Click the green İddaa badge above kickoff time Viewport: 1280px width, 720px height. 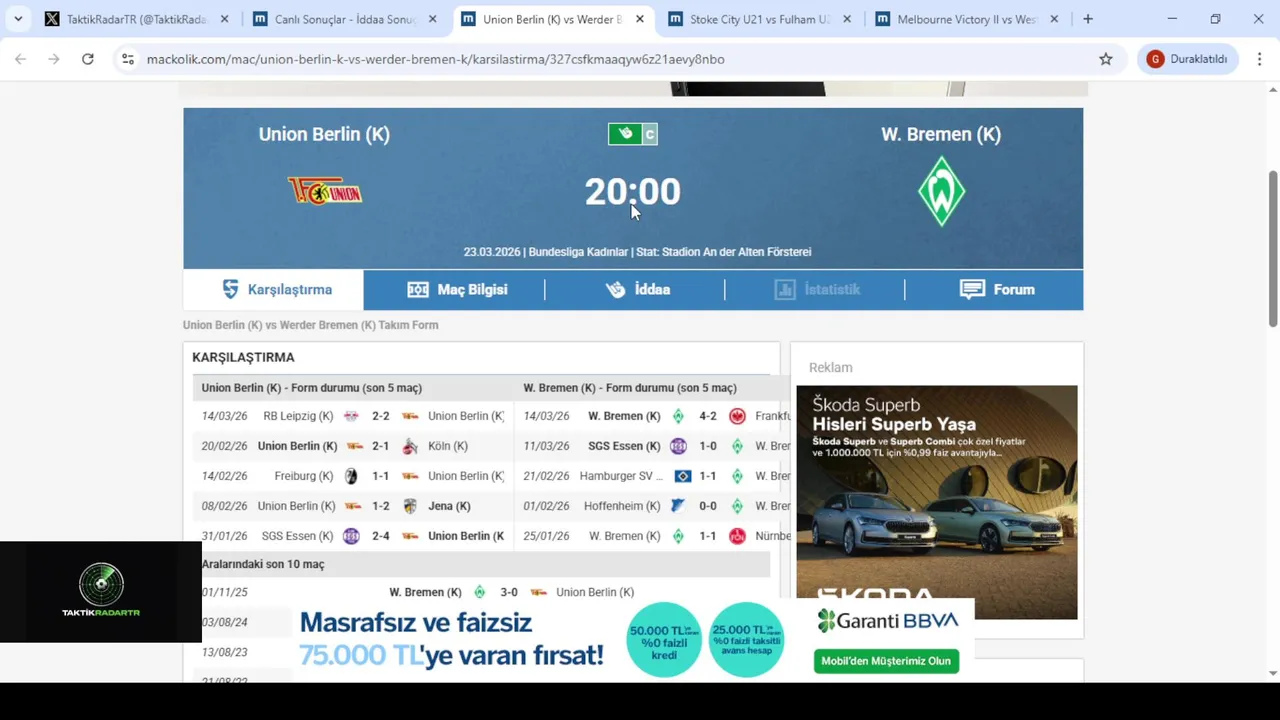point(624,134)
